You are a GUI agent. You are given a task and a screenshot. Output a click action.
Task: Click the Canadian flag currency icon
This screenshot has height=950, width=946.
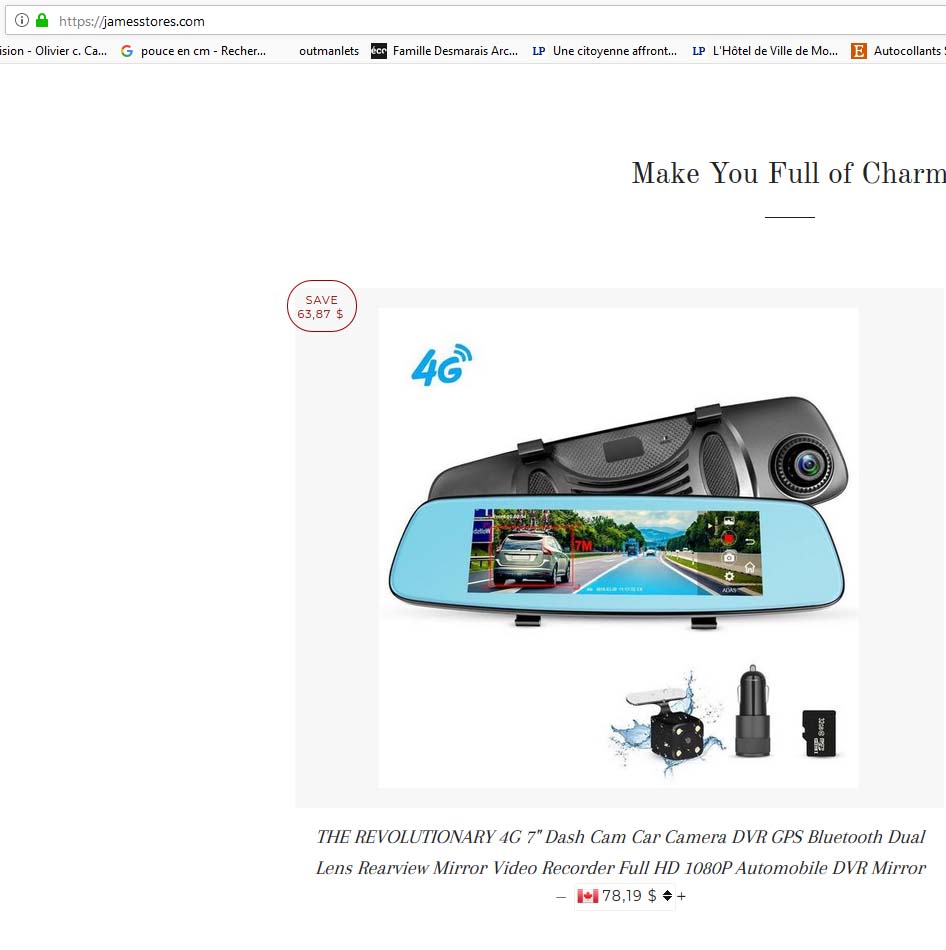click(x=587, y=895)
